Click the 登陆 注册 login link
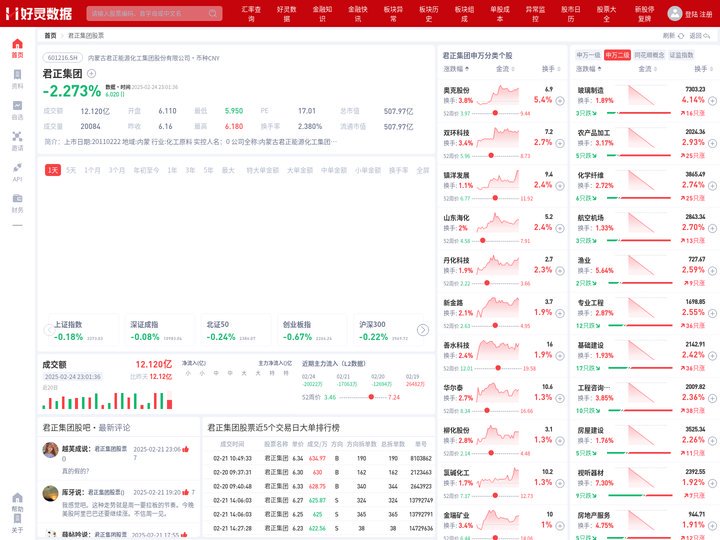This screenshot has height=540, width=720. [698, 14]
